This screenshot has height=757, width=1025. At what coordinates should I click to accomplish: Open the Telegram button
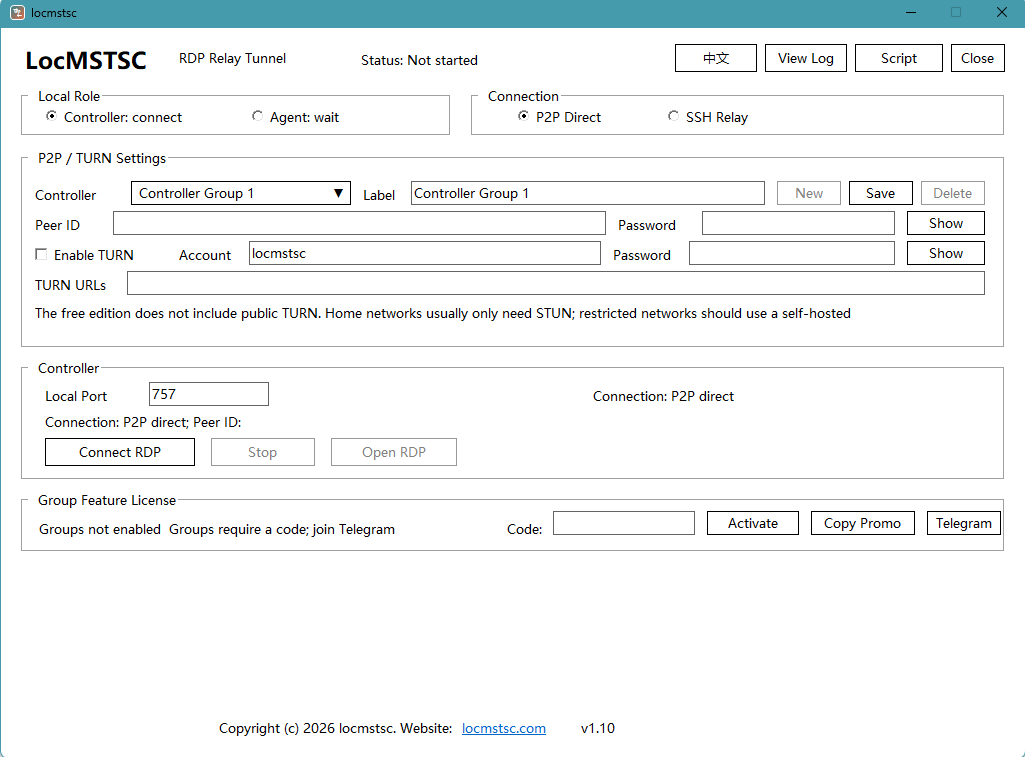pos(964,523)
